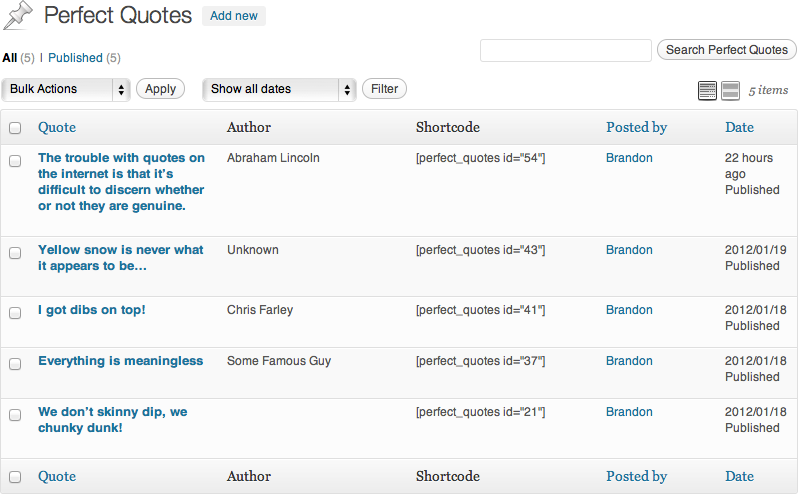Viewport: 798px width, 494px height.
Task: Click Search Perfect Quotes button
Action: 726,50
